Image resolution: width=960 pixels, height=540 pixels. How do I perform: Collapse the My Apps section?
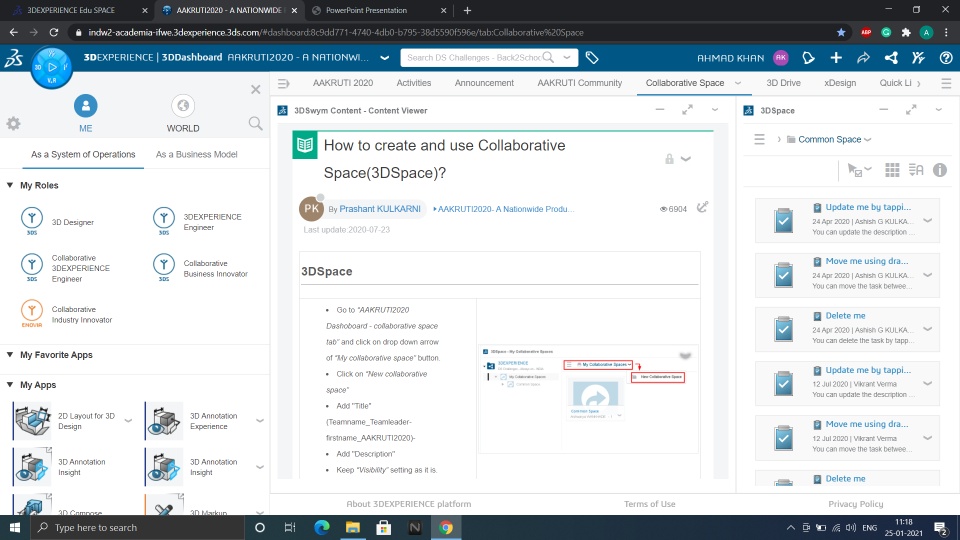pos(10,384)
